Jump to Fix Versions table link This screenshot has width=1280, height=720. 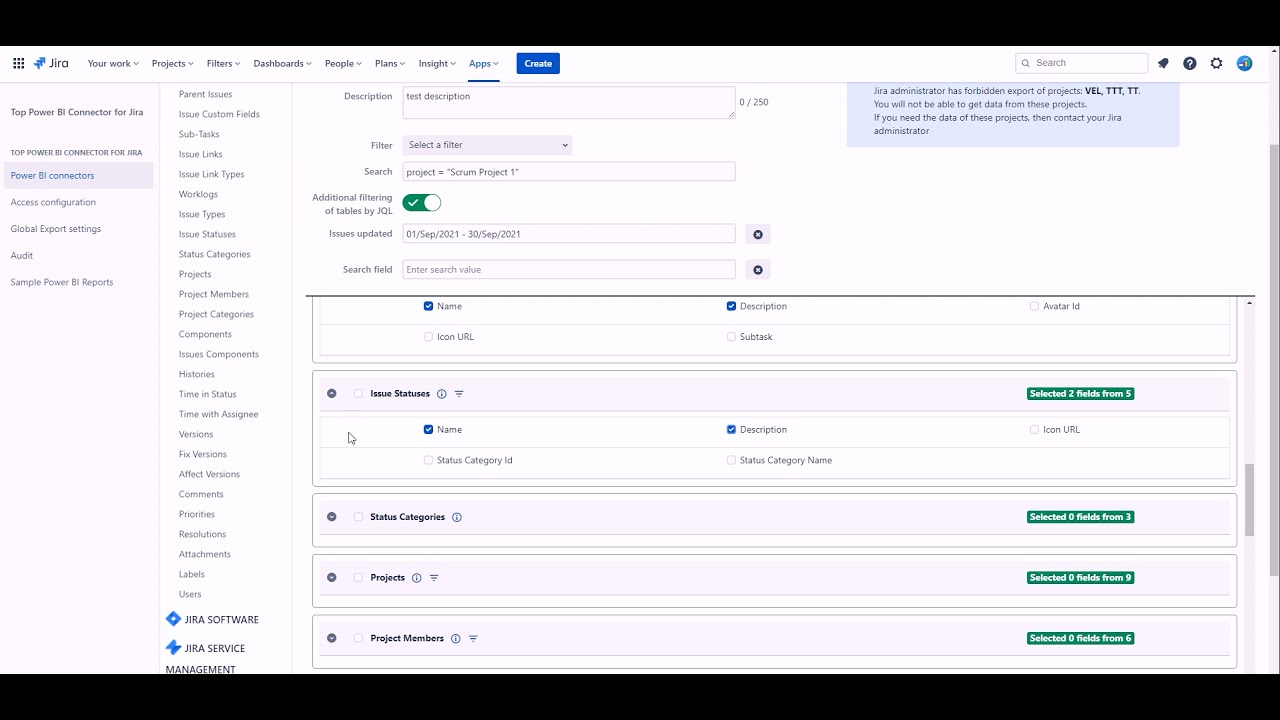[x=203, y=454]
